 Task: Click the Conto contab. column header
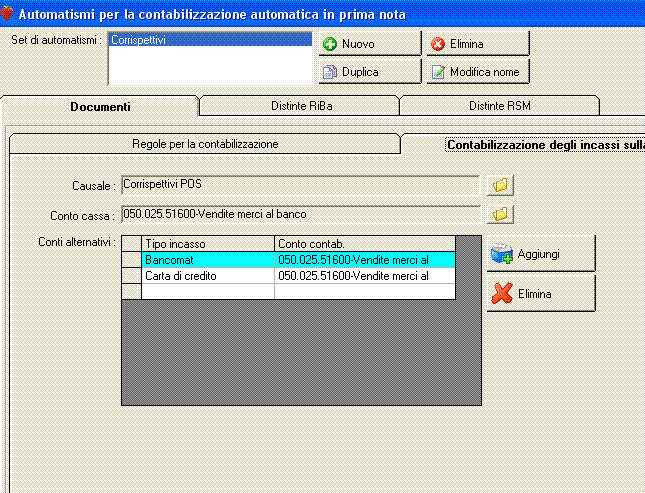click(365, 244)
